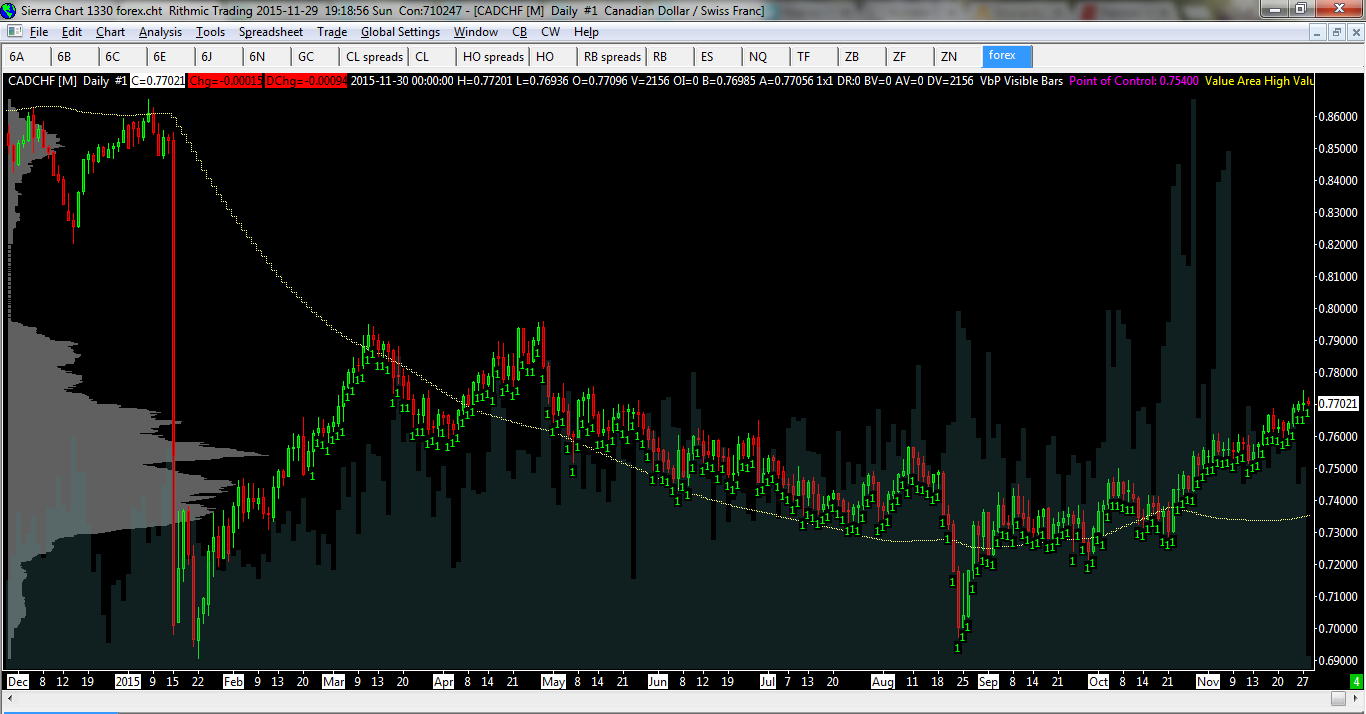
Task: Switch to the ZB chartbook tab
Action: point(863,57)
